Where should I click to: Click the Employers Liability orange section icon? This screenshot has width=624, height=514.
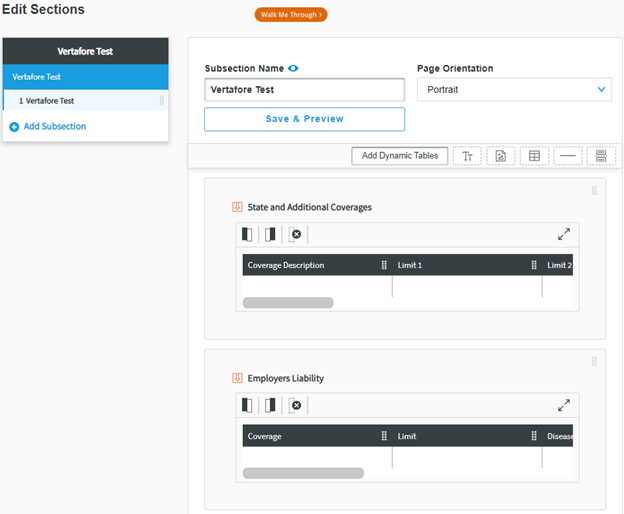pyautogui.click(x=237, y=378)
